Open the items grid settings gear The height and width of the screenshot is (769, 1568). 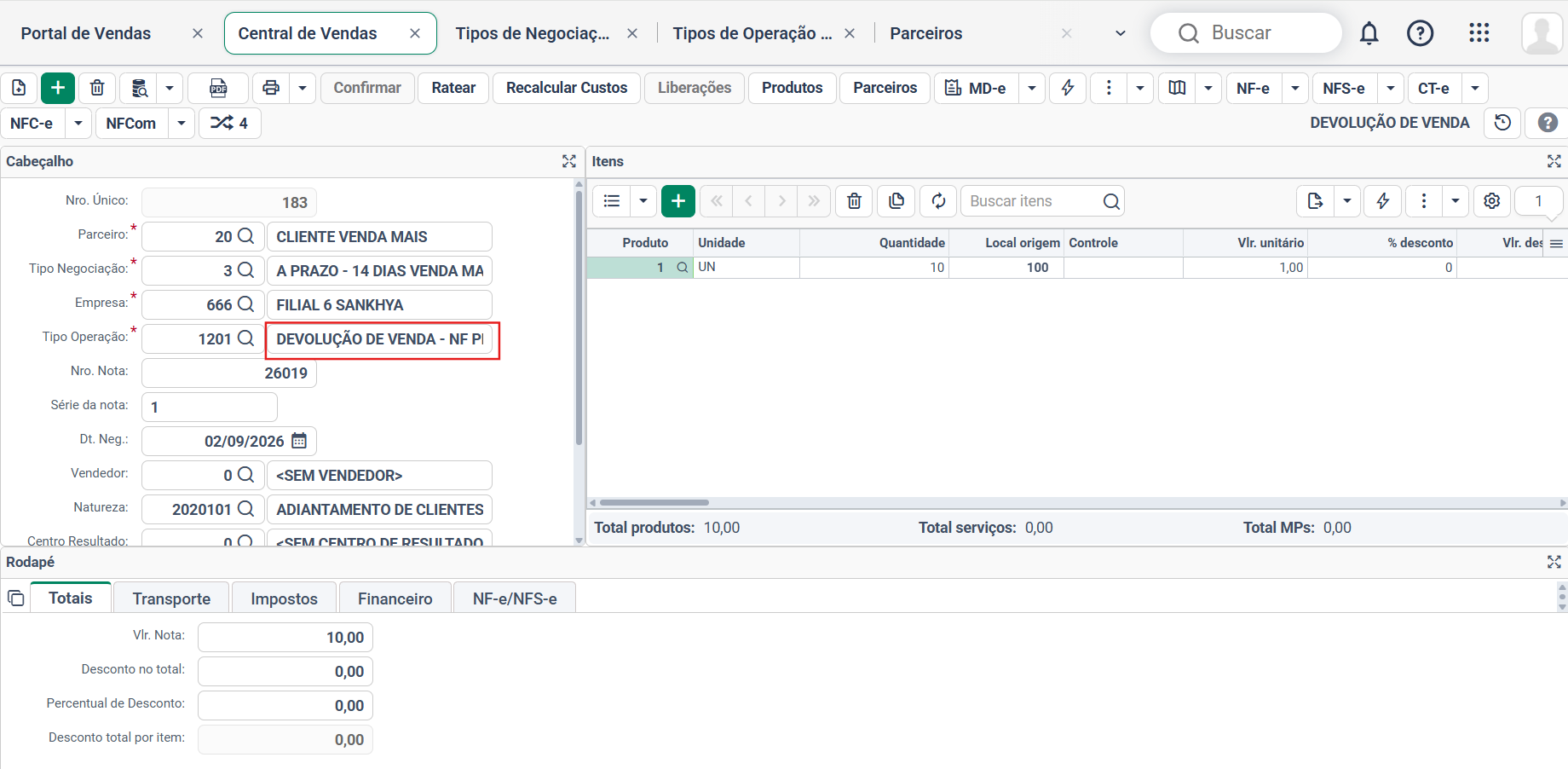pos(1491,201)
